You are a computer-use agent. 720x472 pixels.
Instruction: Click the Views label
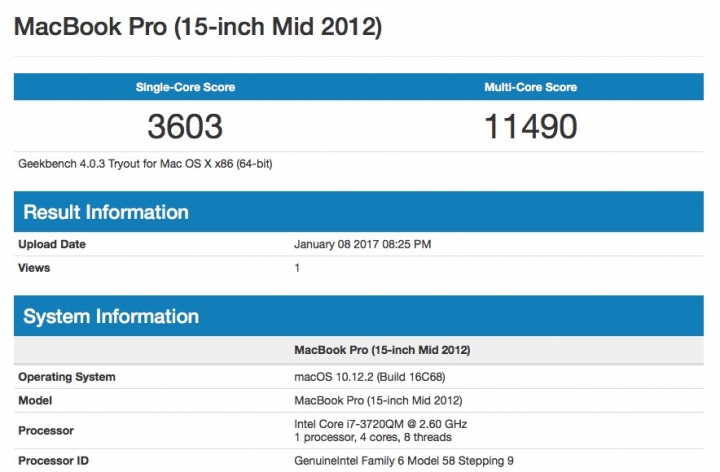[x=34, y=268]
